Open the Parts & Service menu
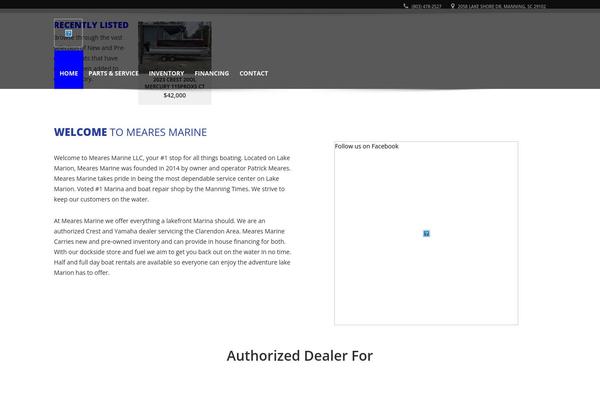600x400 pixels. coord(113,73)
